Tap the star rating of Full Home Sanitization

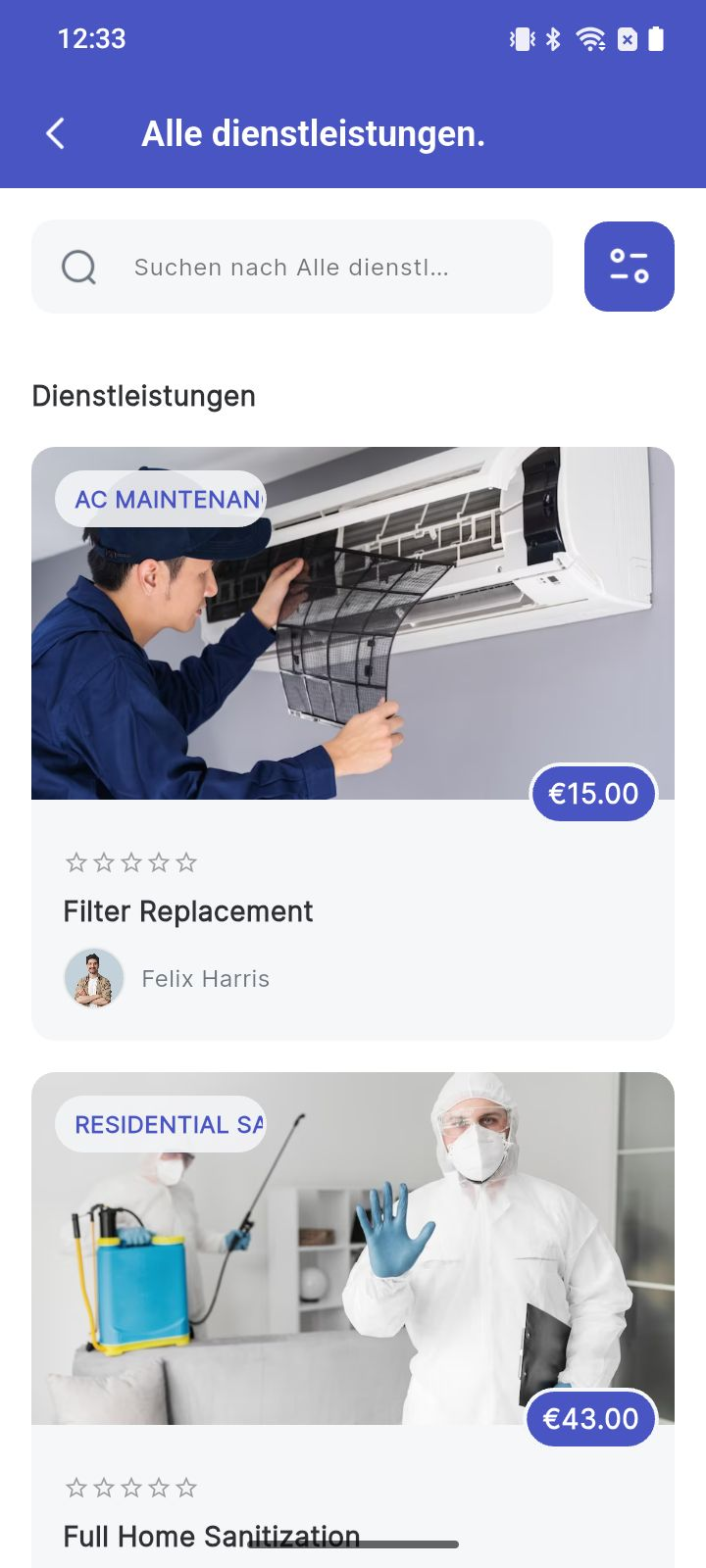131,1488
